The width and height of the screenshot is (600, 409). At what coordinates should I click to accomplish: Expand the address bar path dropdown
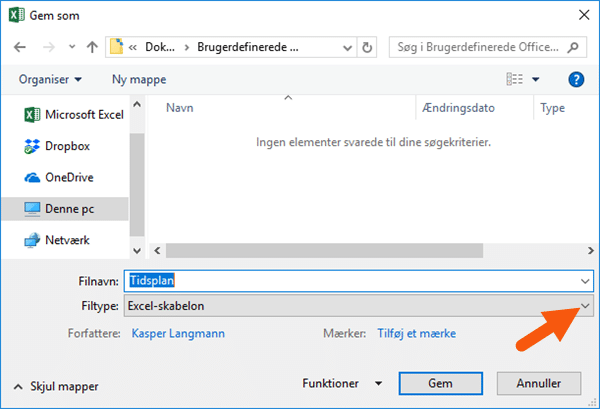[x=347, y=48]
